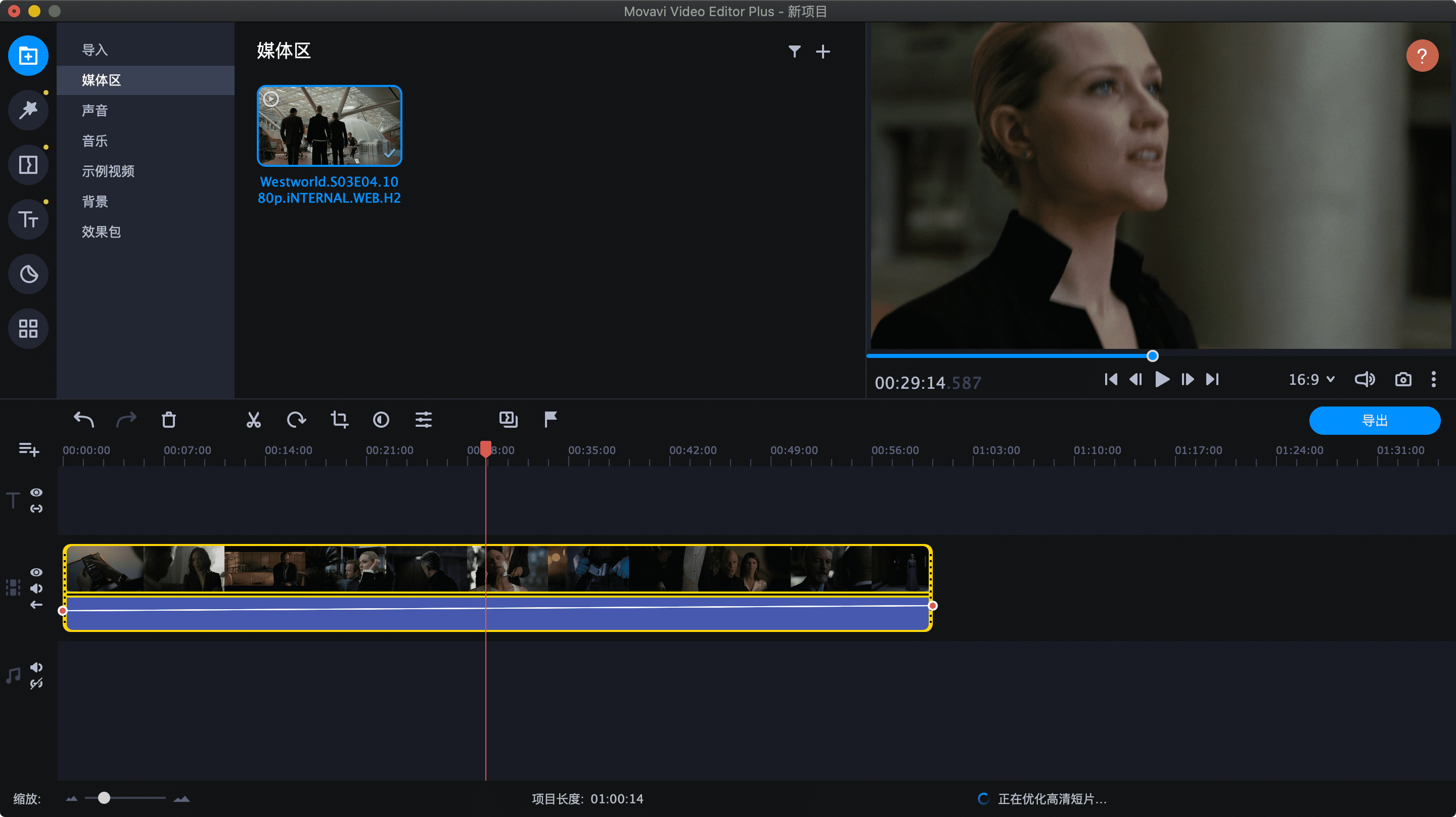Image resolution: width=1456 pixels, height=817 pixels.
Task: Step forward one frame
Action: point(1188,379)
